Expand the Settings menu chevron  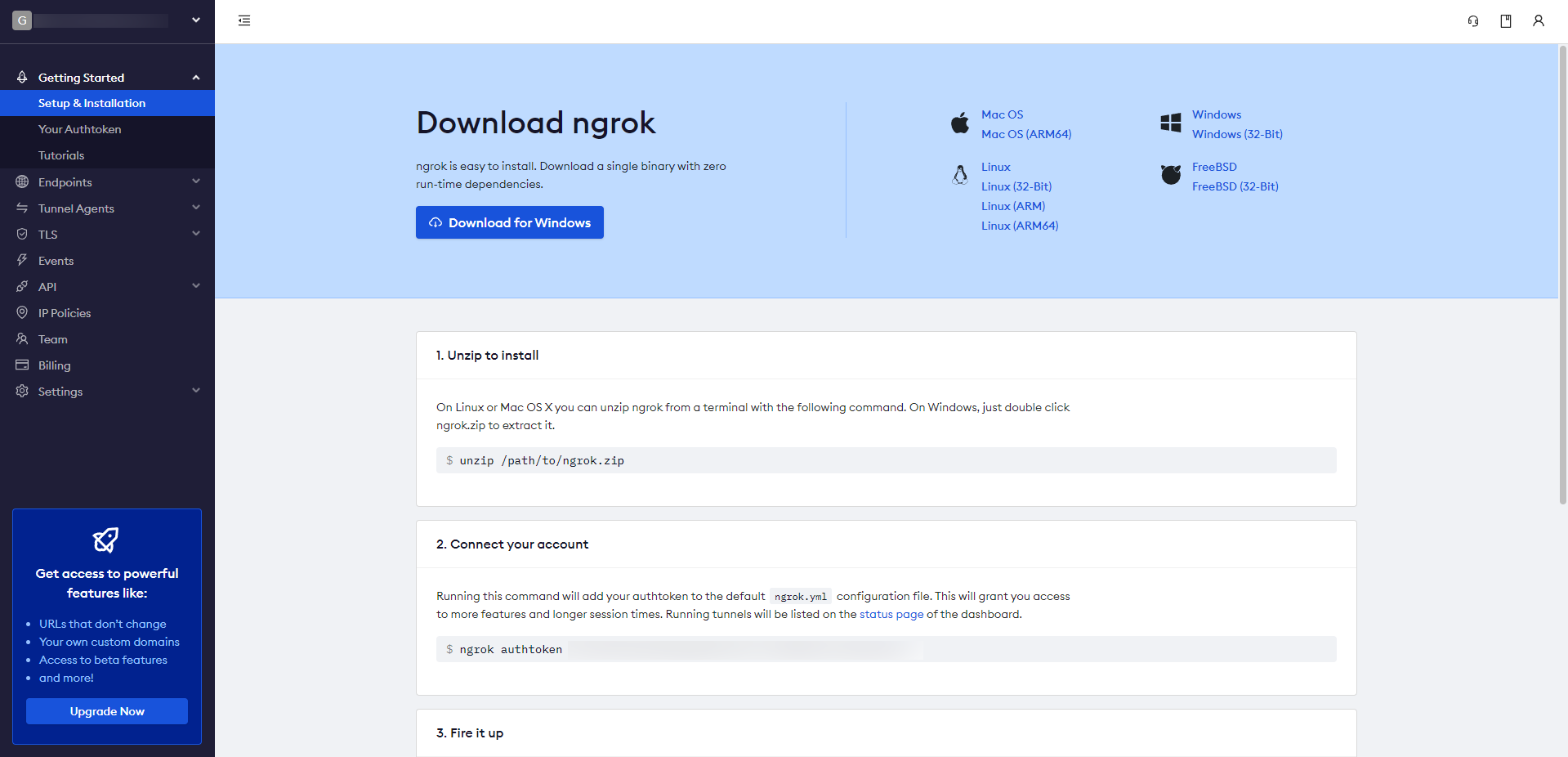point(196,390)
